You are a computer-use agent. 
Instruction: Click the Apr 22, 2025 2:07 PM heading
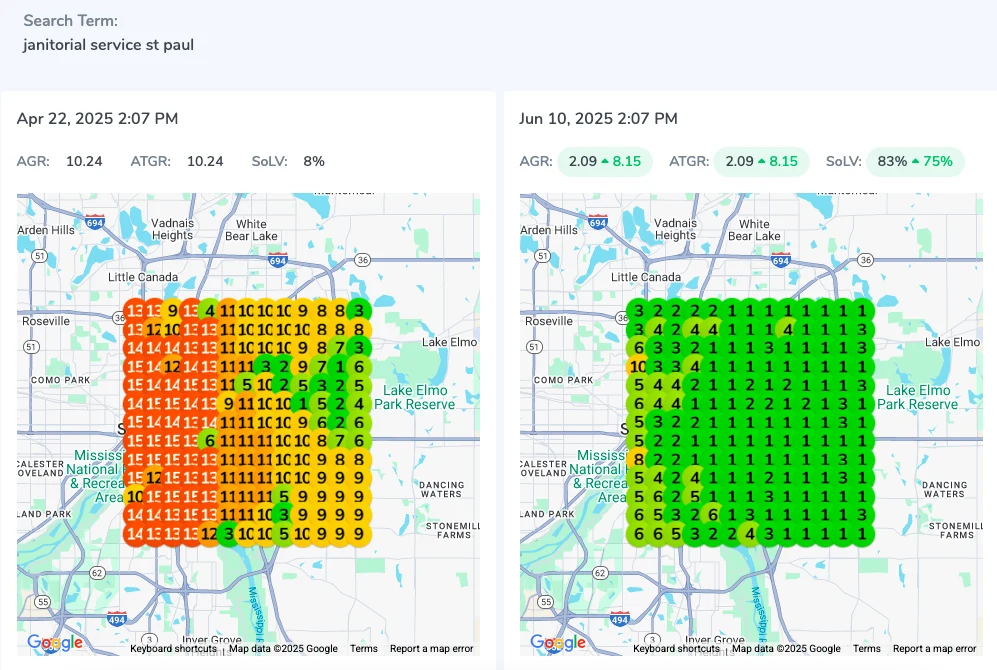97,119
